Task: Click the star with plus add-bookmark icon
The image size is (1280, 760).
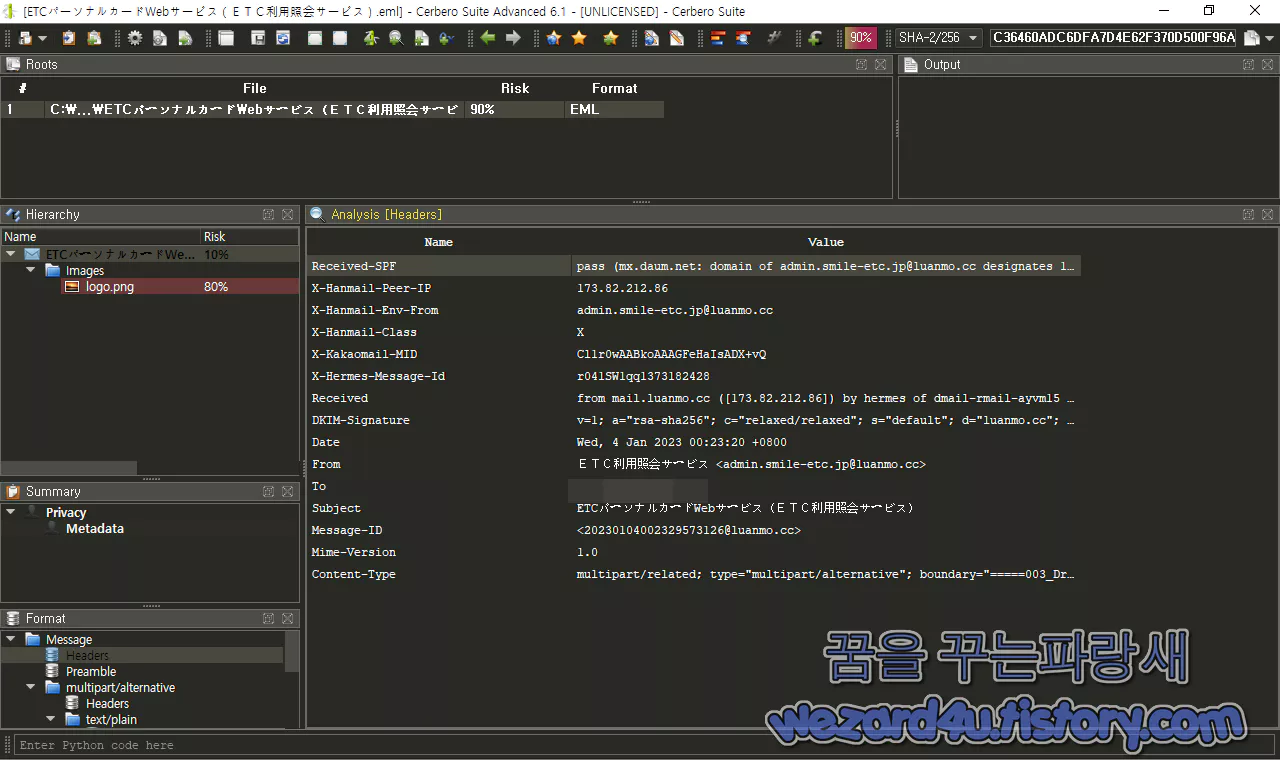Action: tap(611, 38)
